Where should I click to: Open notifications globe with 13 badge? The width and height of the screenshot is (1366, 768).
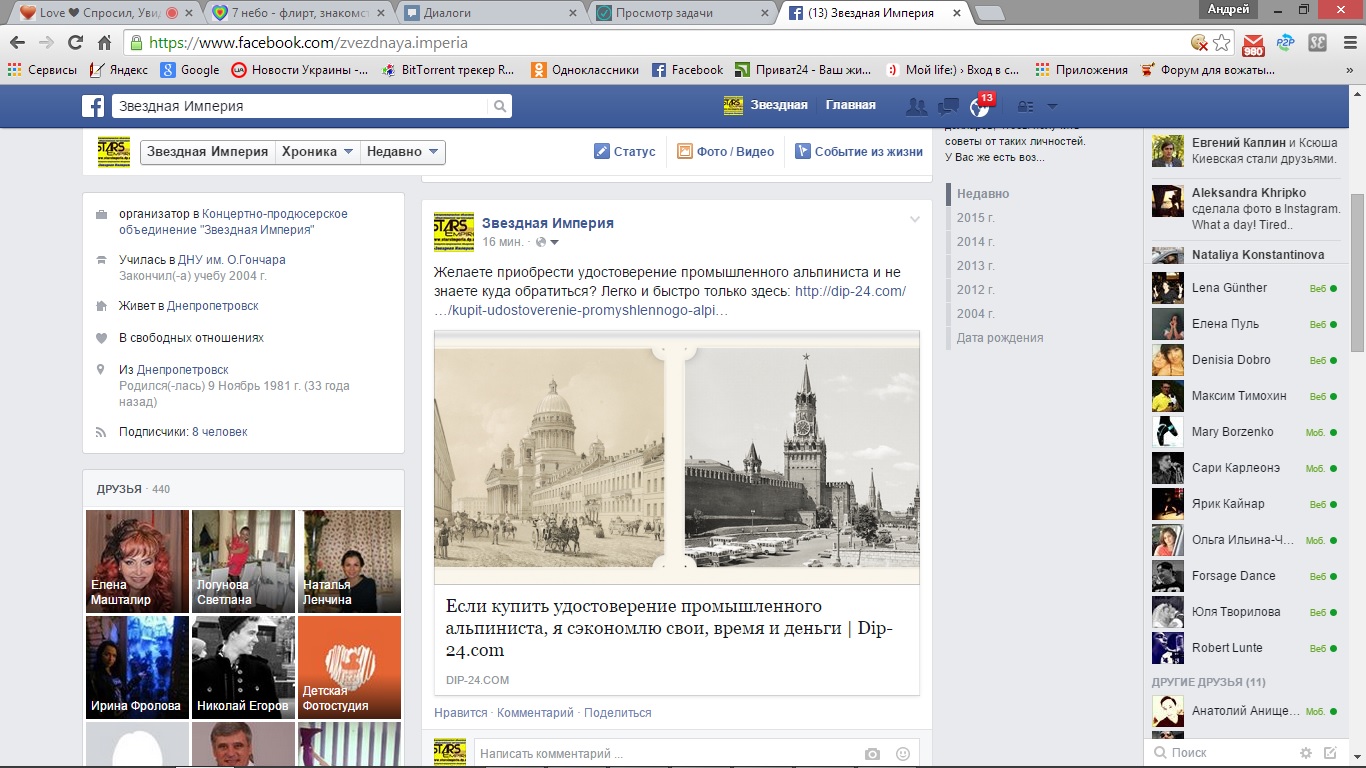[980, 106]
